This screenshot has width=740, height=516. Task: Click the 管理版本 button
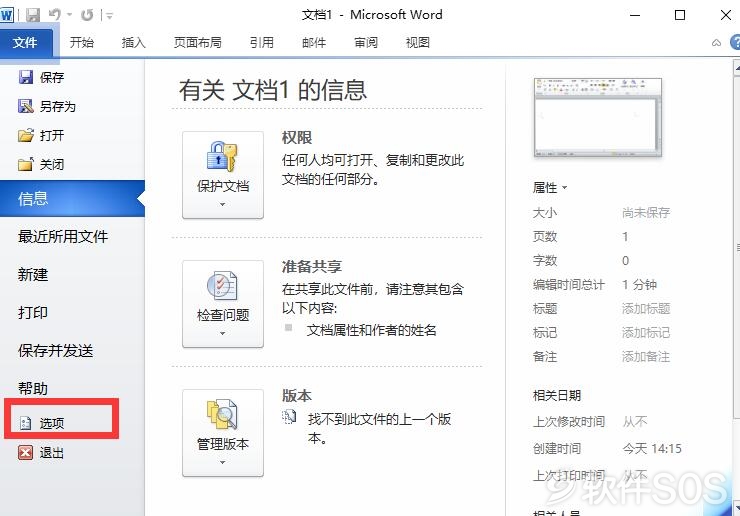click(x=223, y=433)
